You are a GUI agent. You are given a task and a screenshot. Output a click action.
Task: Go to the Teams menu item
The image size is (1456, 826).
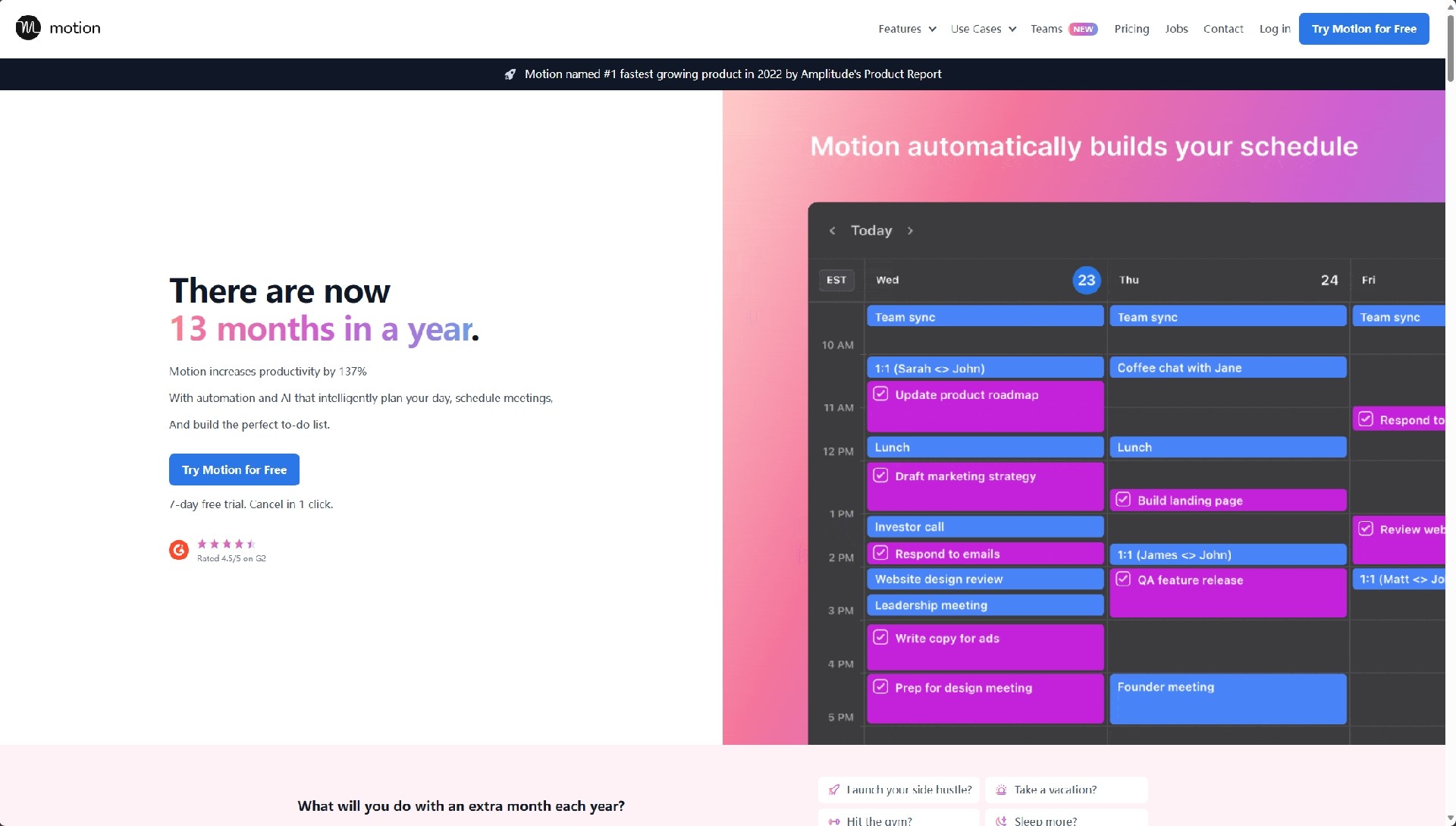(x=1046, y=29)
